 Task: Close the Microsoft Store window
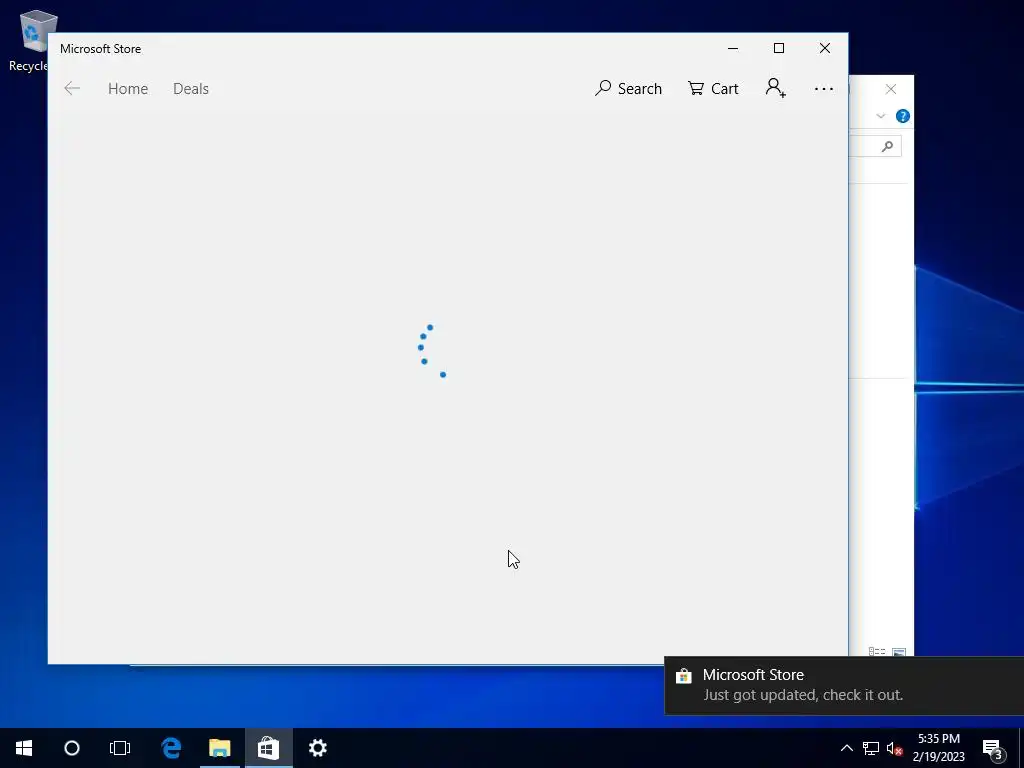pos(825,48)
